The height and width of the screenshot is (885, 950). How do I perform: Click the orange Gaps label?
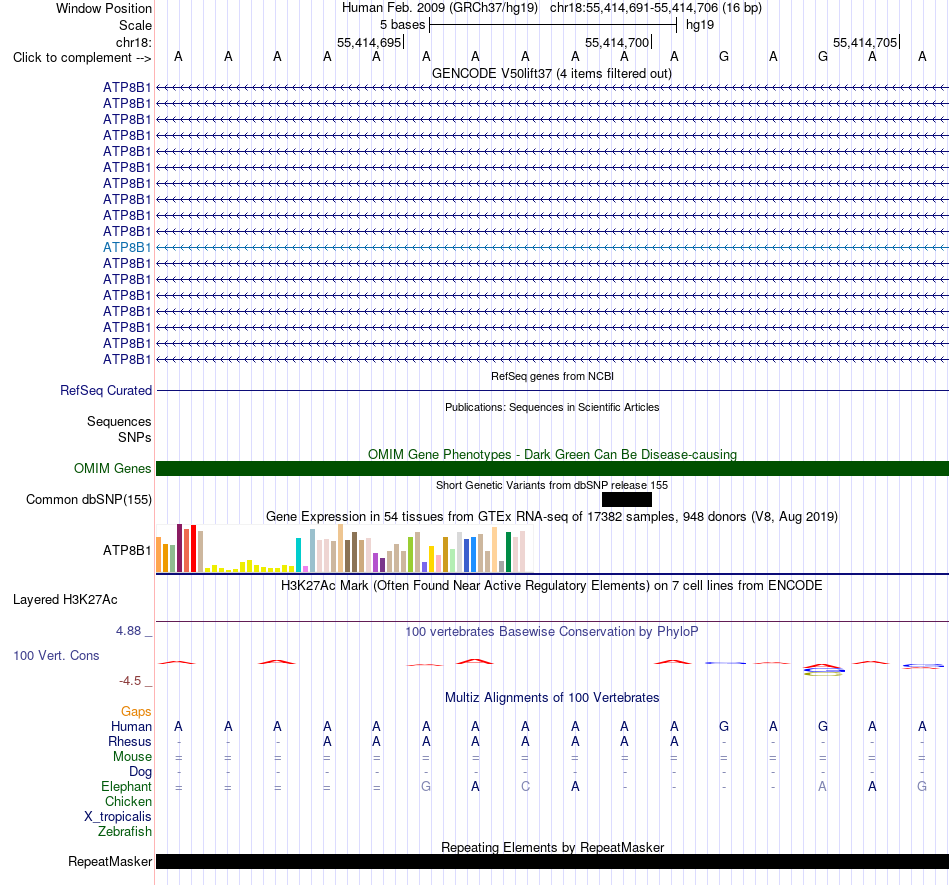pyautogui.click(x=136, y=711)
